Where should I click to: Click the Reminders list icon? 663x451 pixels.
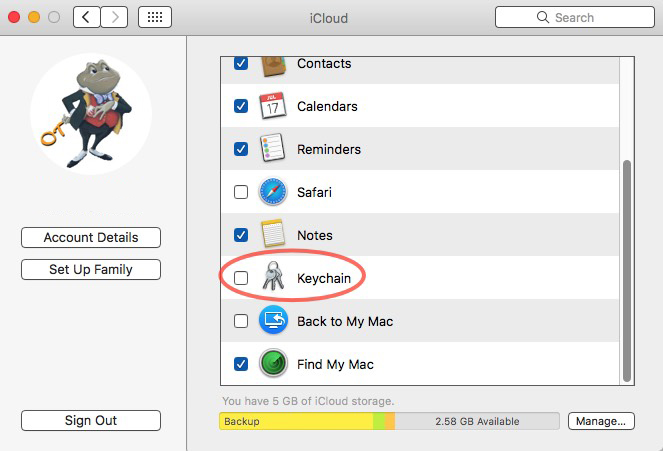[273, 148]
